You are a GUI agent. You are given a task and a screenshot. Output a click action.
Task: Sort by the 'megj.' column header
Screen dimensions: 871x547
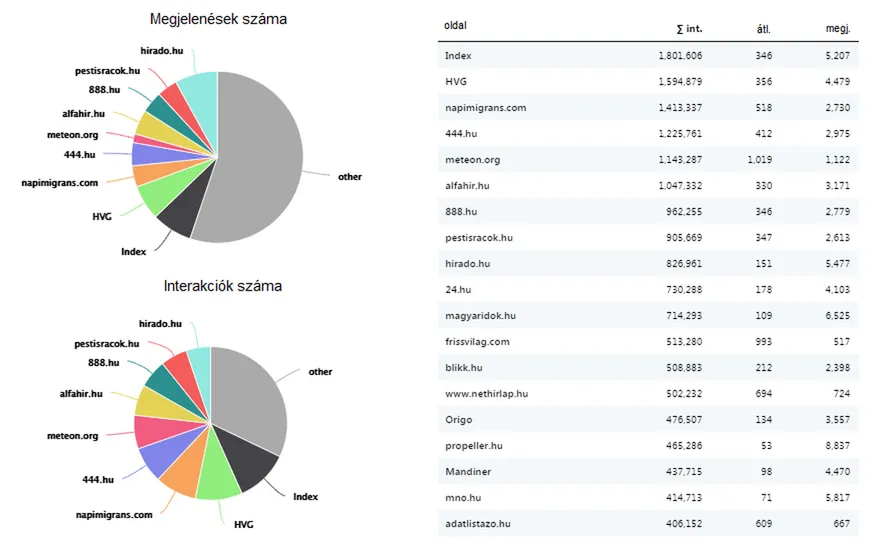(x=838, y=28)
